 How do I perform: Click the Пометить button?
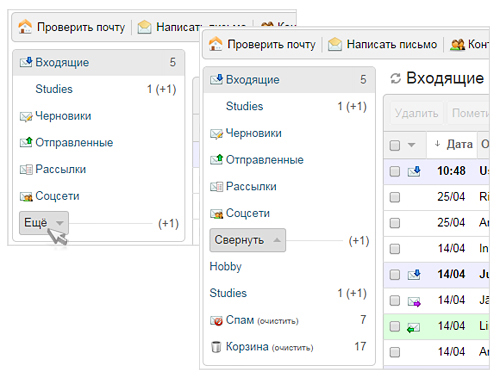(468, 113)
